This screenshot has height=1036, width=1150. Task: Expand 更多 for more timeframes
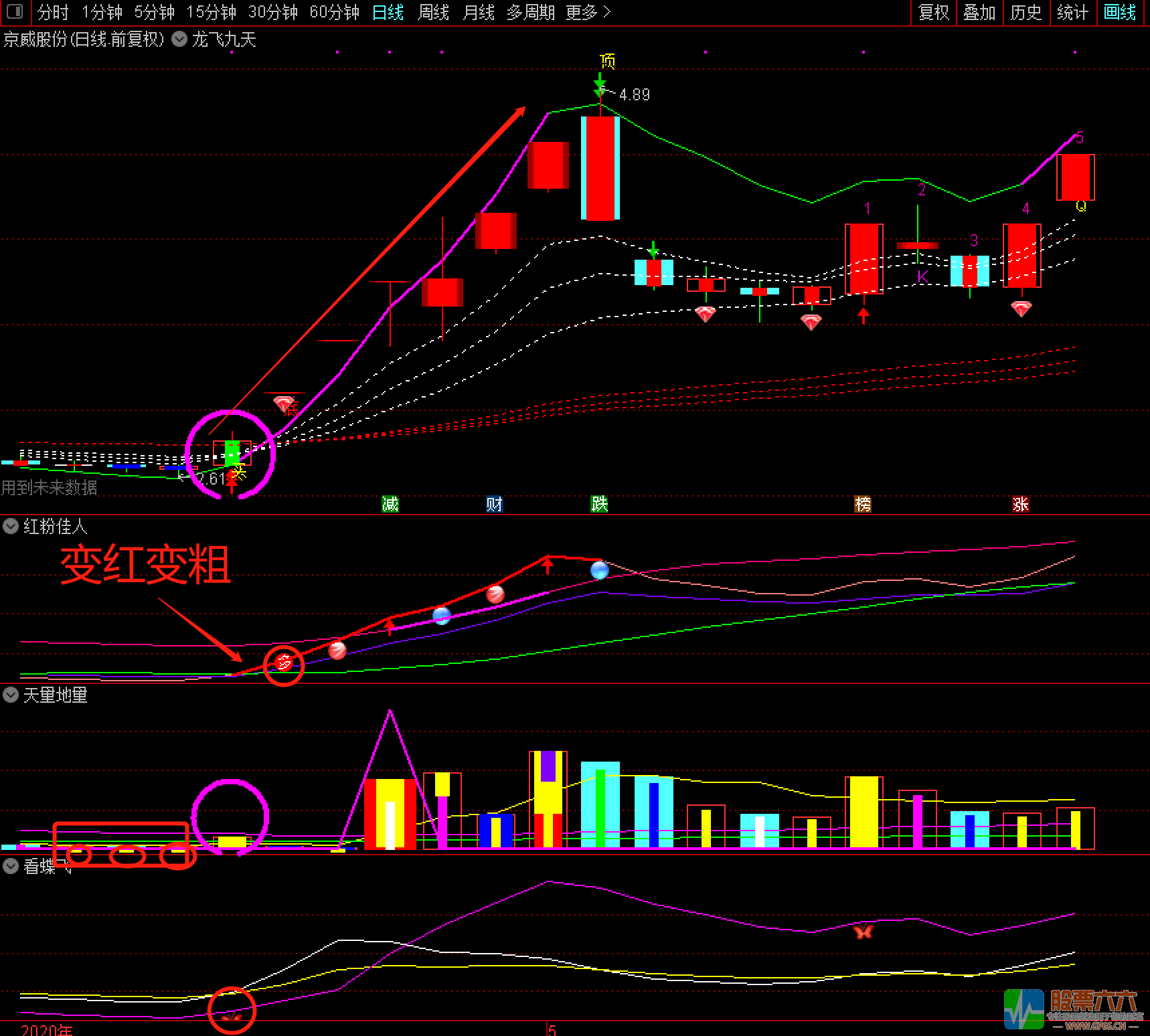588,12
